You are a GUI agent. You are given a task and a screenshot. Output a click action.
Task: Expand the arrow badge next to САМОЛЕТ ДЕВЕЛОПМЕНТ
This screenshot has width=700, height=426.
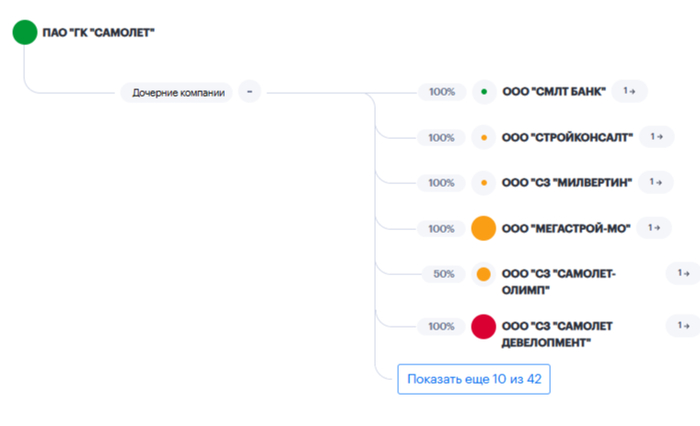(682, 324)
